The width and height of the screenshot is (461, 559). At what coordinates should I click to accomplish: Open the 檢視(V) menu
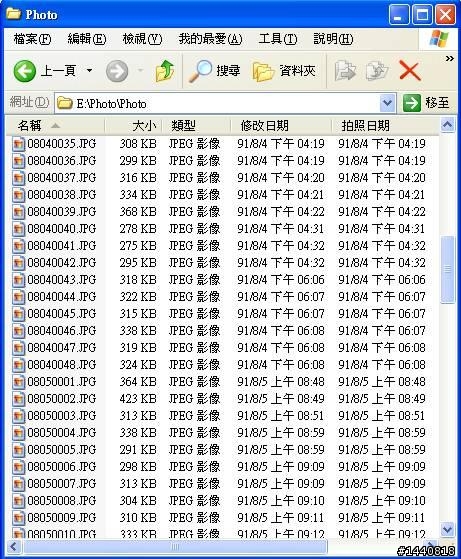(142, 39)
